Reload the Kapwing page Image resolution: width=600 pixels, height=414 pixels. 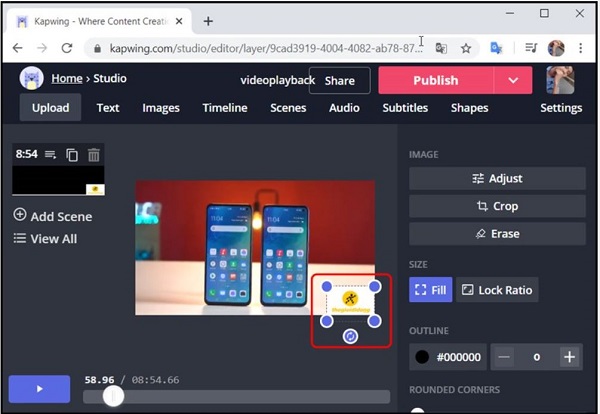point(67,48)
